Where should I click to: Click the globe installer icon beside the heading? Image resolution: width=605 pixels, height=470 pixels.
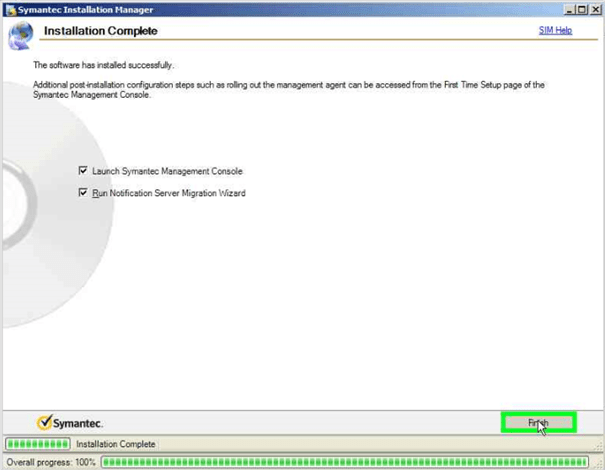tap(20, 36)
